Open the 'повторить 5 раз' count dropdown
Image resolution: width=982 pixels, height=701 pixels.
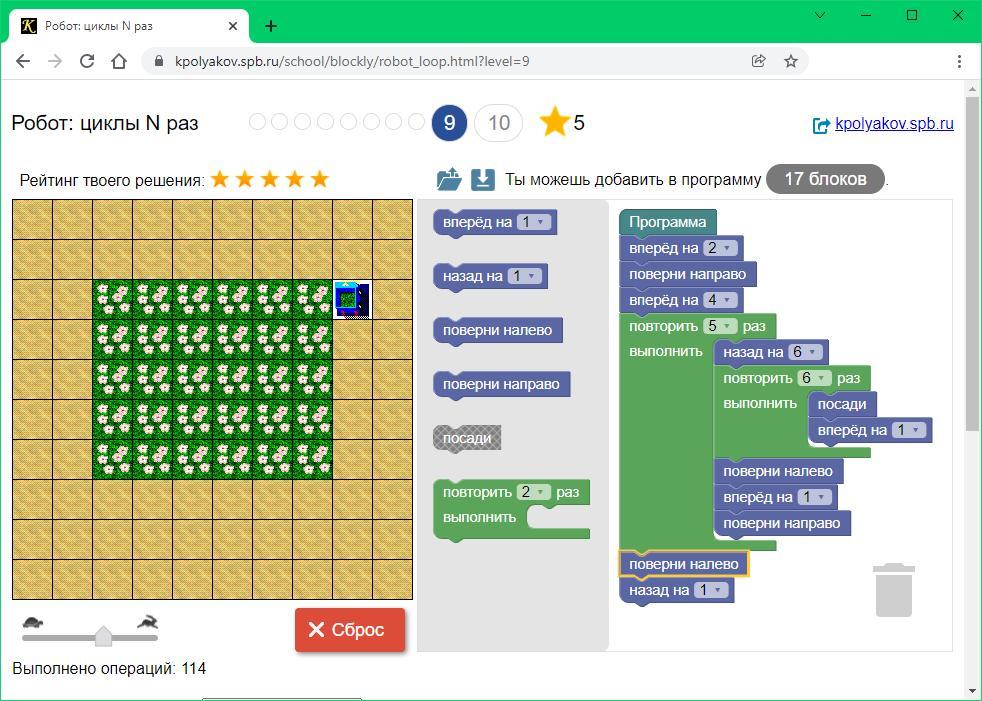pos(720,326)
